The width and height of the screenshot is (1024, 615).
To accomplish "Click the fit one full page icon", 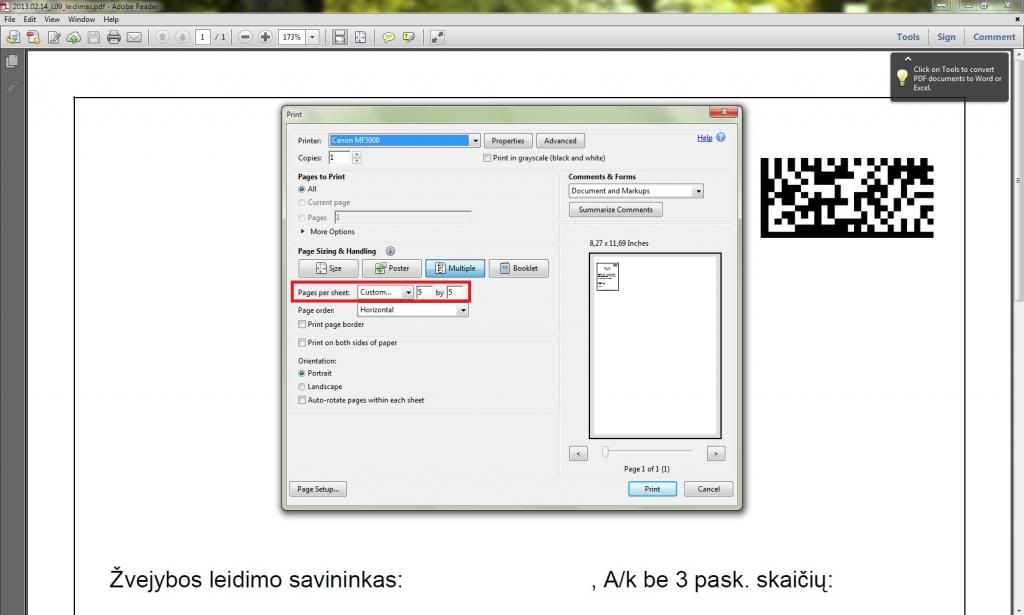I will point(360,37).
